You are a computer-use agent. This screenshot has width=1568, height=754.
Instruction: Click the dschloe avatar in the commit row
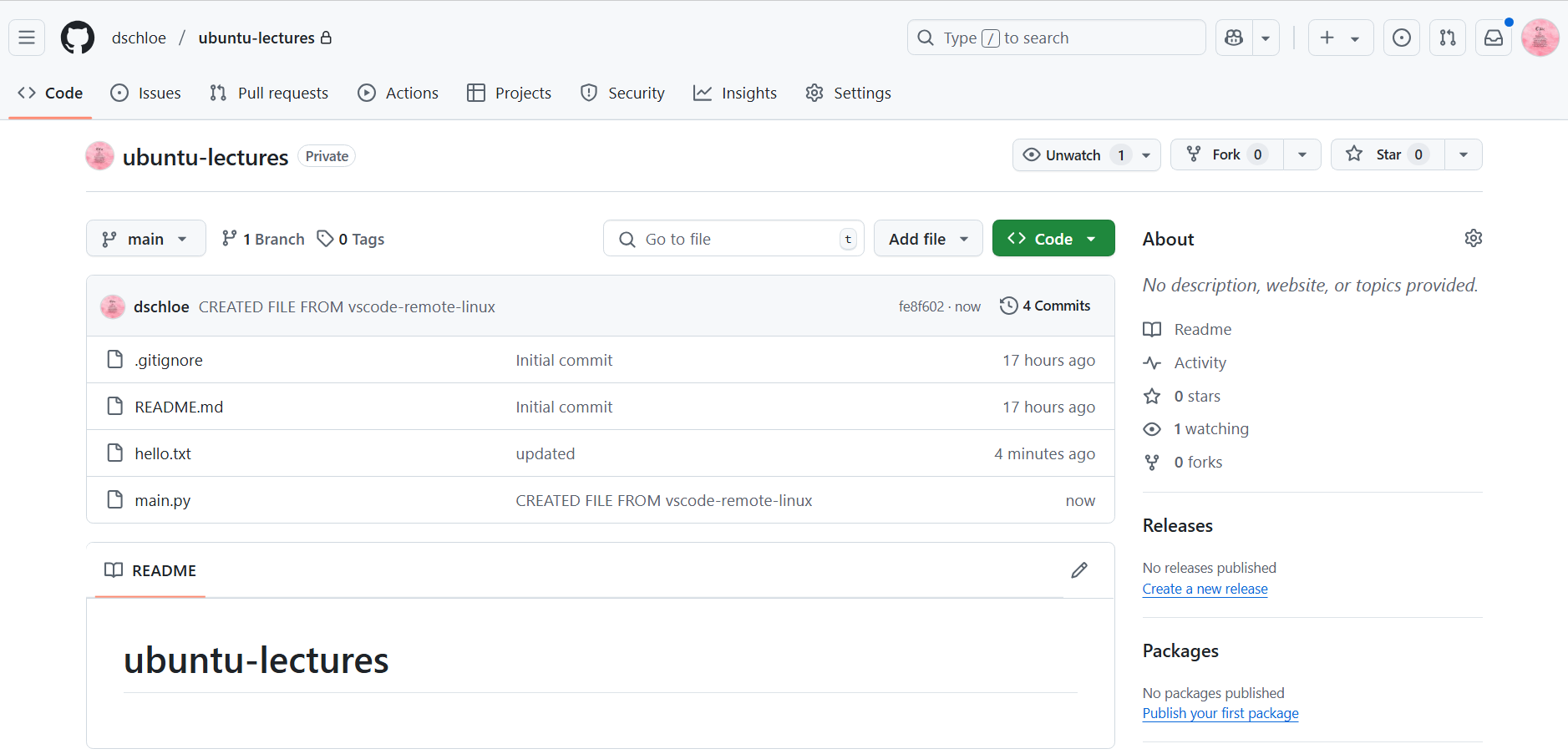point(113,306)
